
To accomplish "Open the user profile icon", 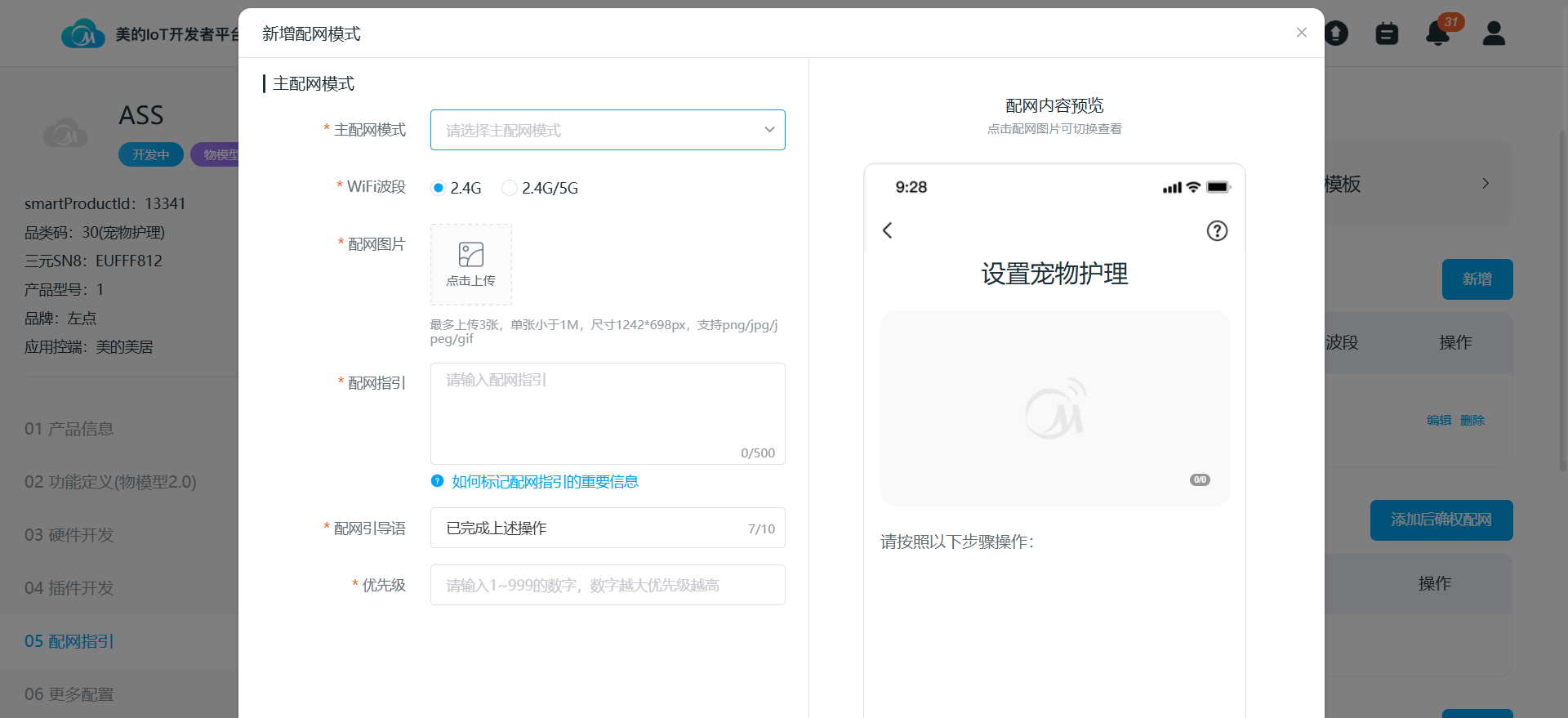I will 1493,33.
